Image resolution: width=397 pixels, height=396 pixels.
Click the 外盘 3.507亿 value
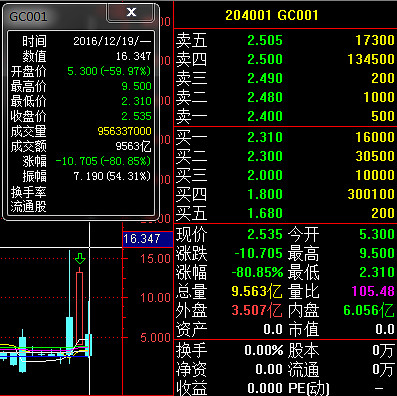[x=256, y=310]
